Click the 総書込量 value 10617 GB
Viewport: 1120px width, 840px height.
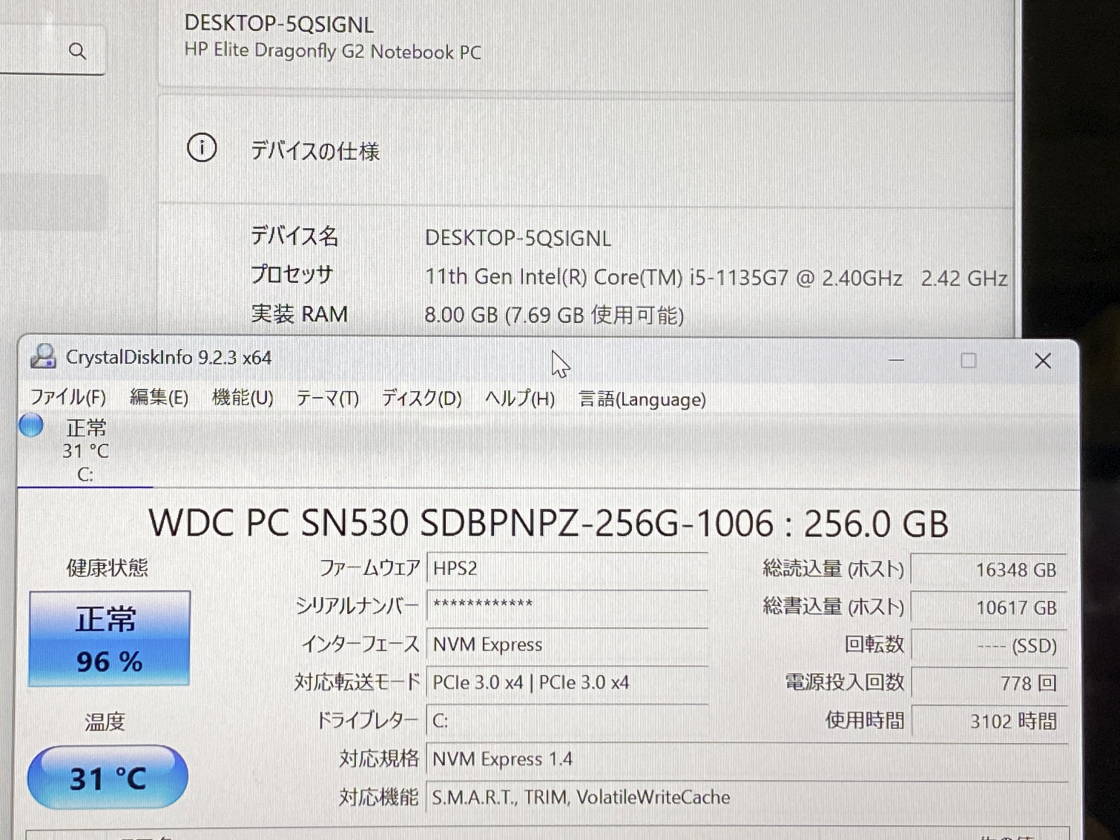pos(989,608)
